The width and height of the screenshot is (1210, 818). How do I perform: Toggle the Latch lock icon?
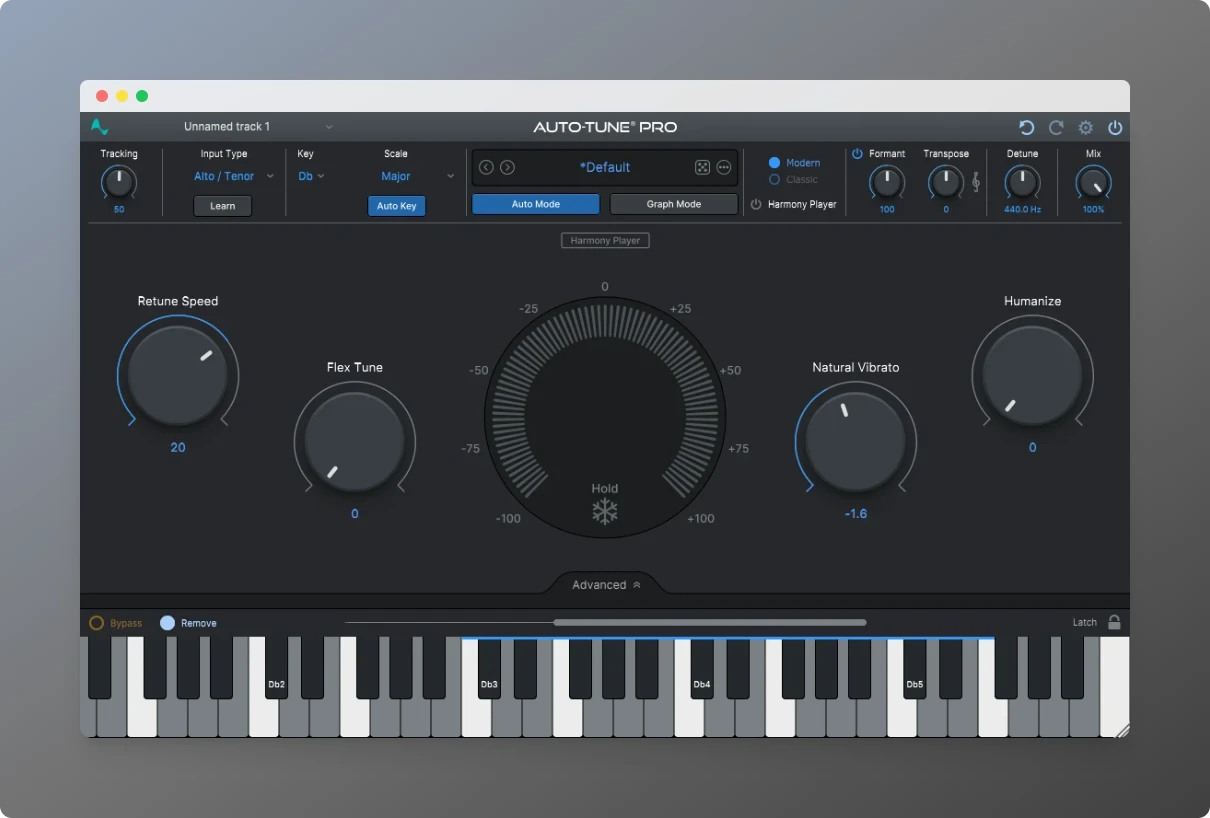[1114, 622]
